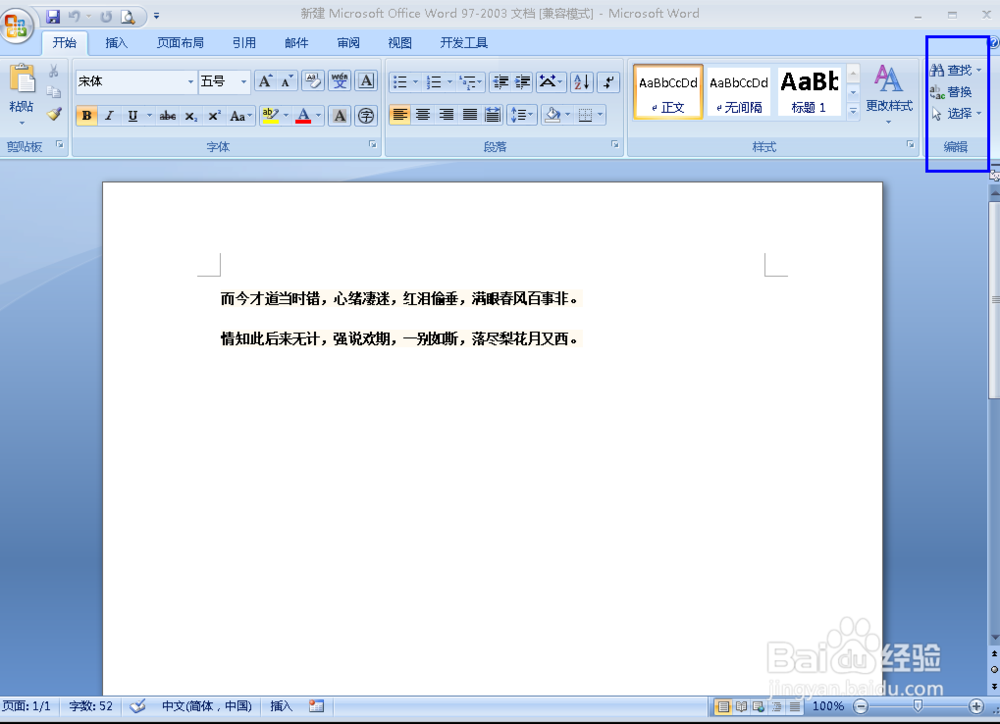This screenshot has width=1000, height=724.
Task: Apply superscript formatting
Action: (214, 116)
